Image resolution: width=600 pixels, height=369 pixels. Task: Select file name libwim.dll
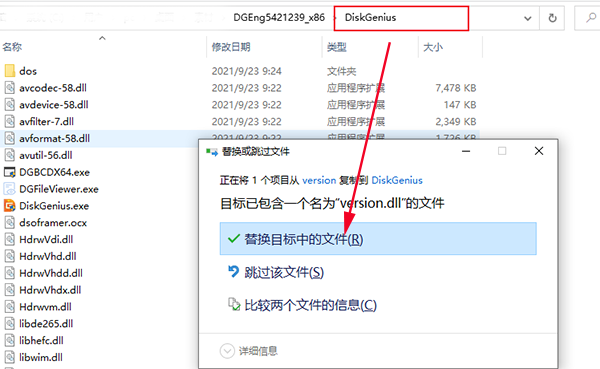(41, 357)
